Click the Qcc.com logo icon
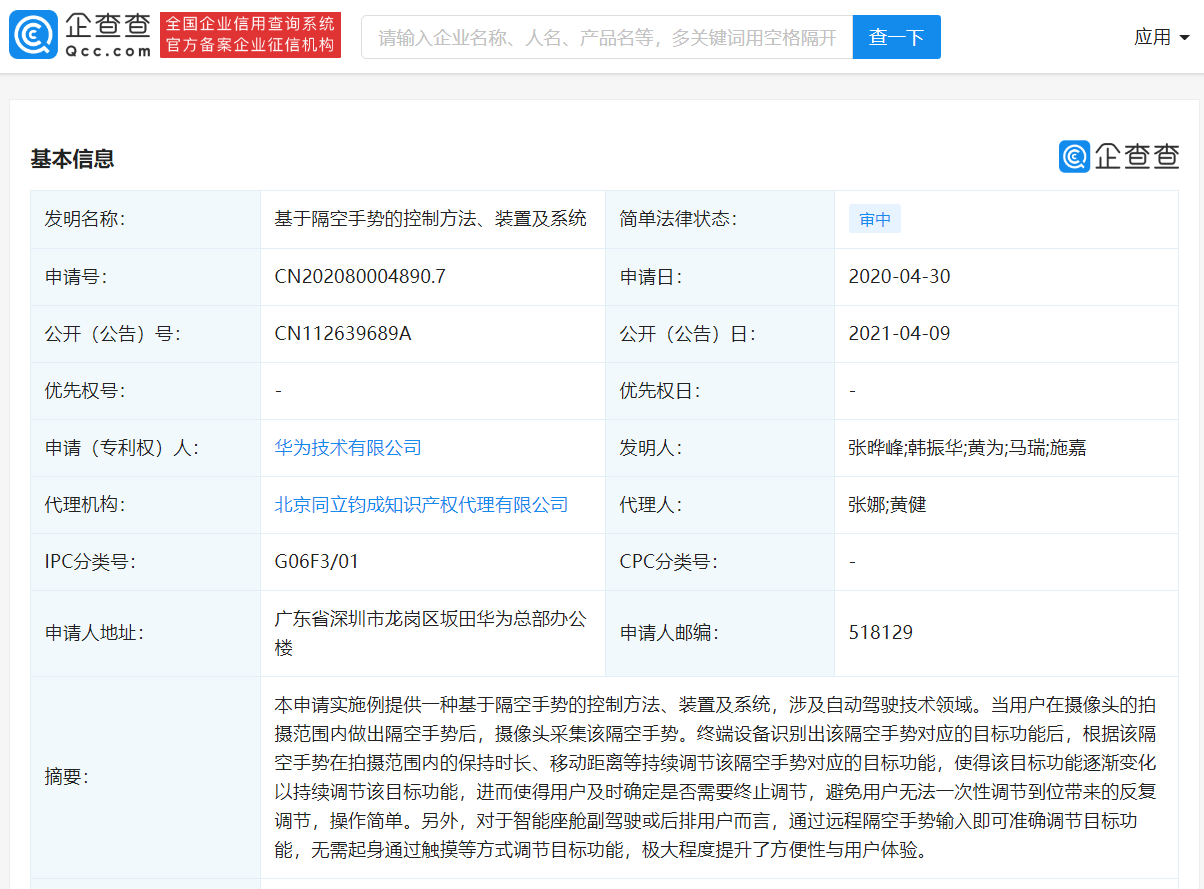The width and height of the screenshot is (1204, 889). [33, 35]
